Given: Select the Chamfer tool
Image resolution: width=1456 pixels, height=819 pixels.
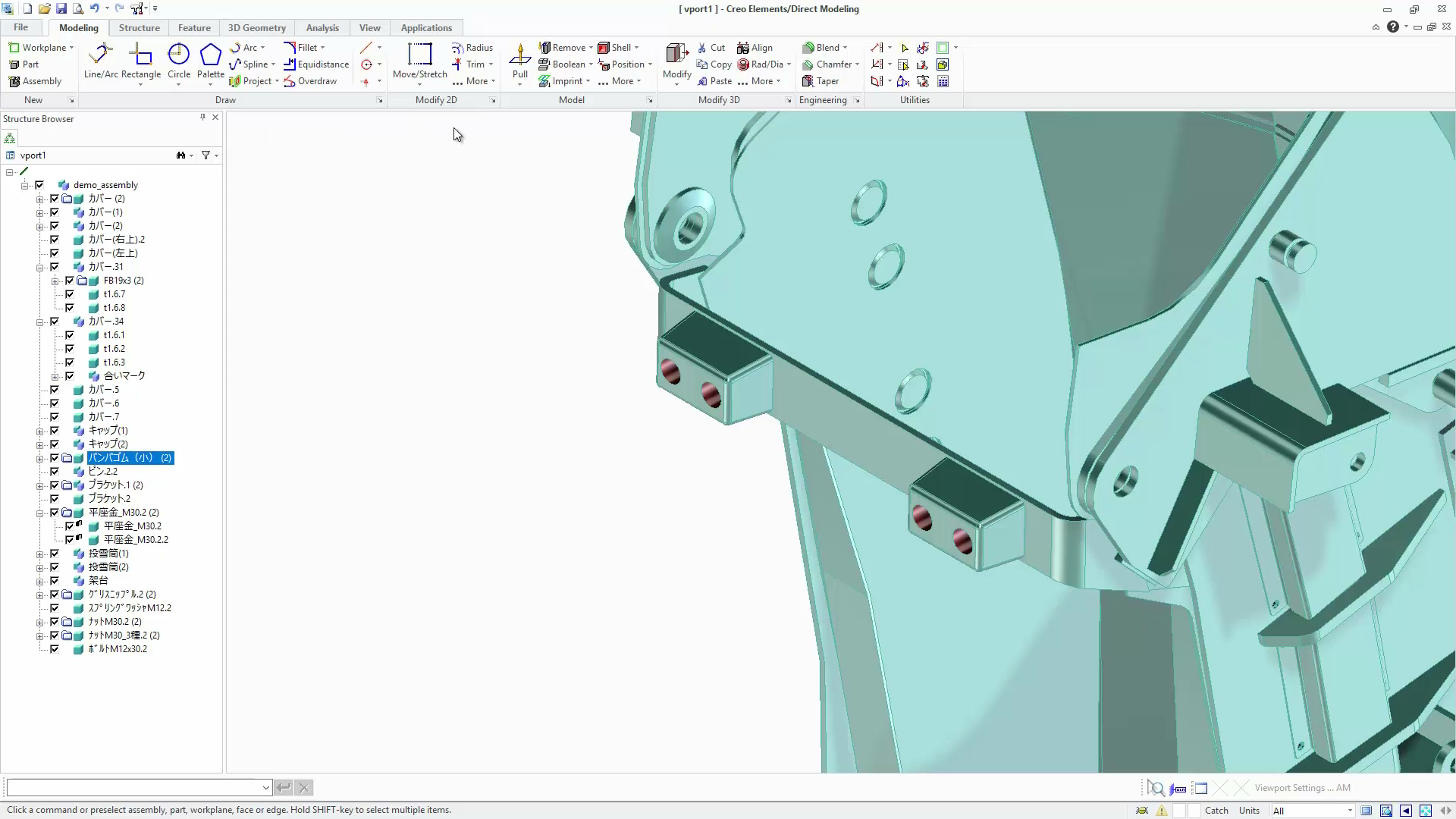Looking at the screenshot, I should pos(827,64).
